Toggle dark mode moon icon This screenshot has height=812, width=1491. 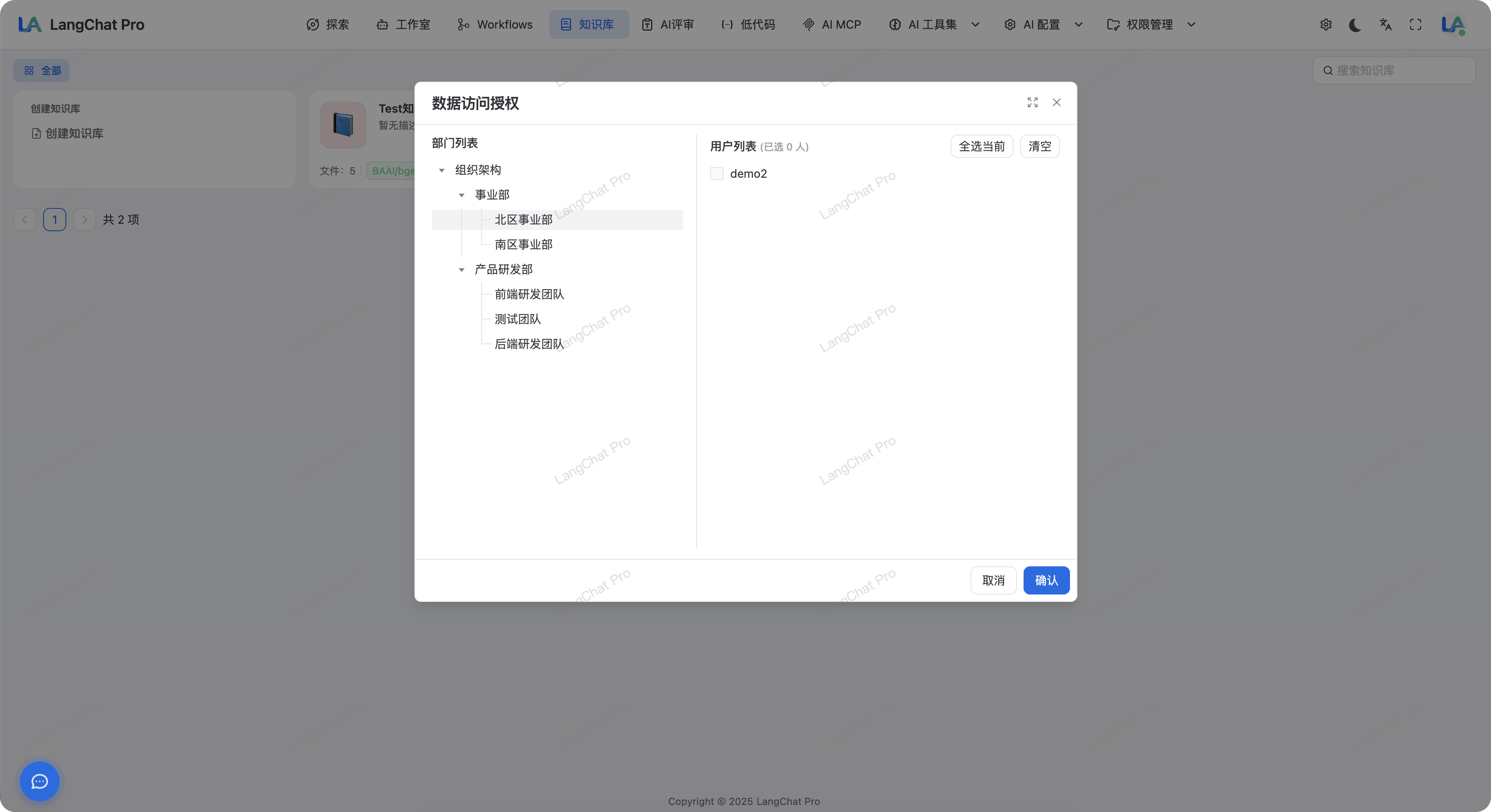point(1354,25)
